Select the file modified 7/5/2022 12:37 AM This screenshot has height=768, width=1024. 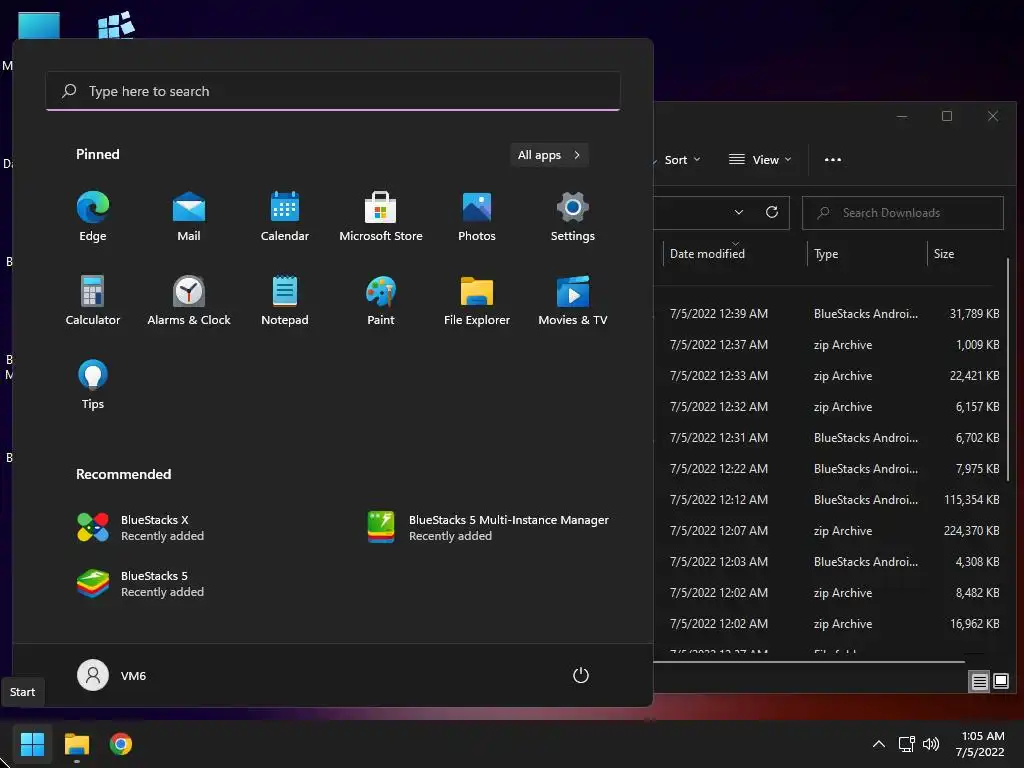pyautogui.click(x=829, y=345)
